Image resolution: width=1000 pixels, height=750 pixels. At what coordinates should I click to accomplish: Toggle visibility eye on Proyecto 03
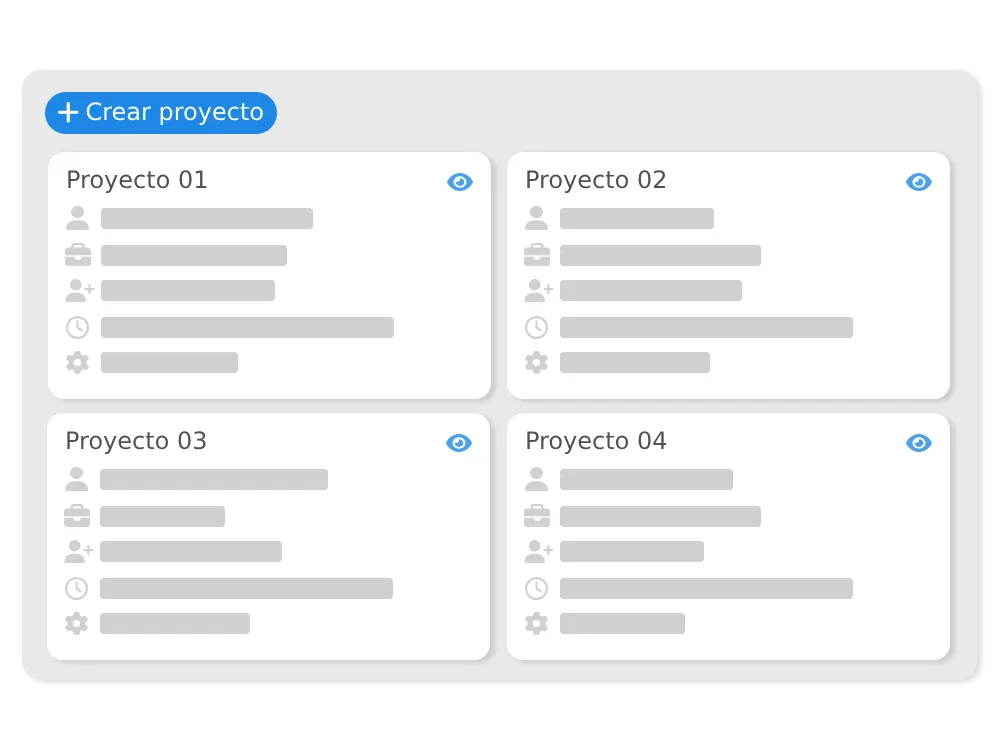(459, 443)
